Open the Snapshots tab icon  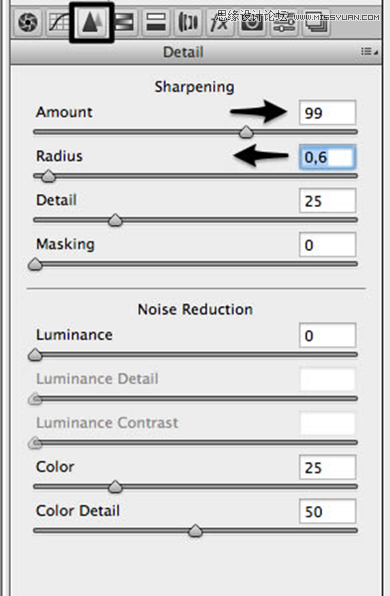click(315, 23)
